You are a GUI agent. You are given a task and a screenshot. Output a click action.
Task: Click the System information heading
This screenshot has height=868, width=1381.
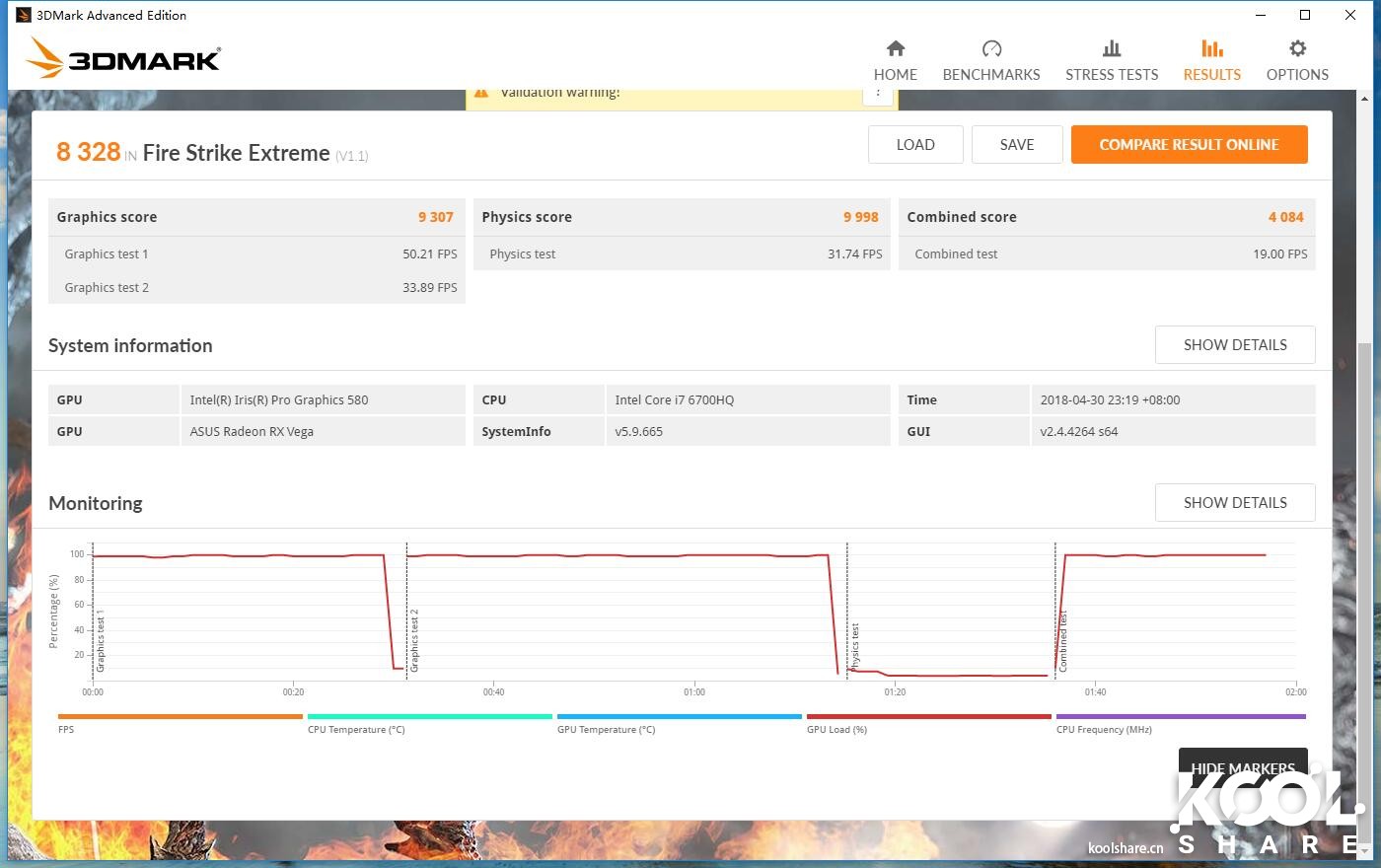[x=130, y=345]
